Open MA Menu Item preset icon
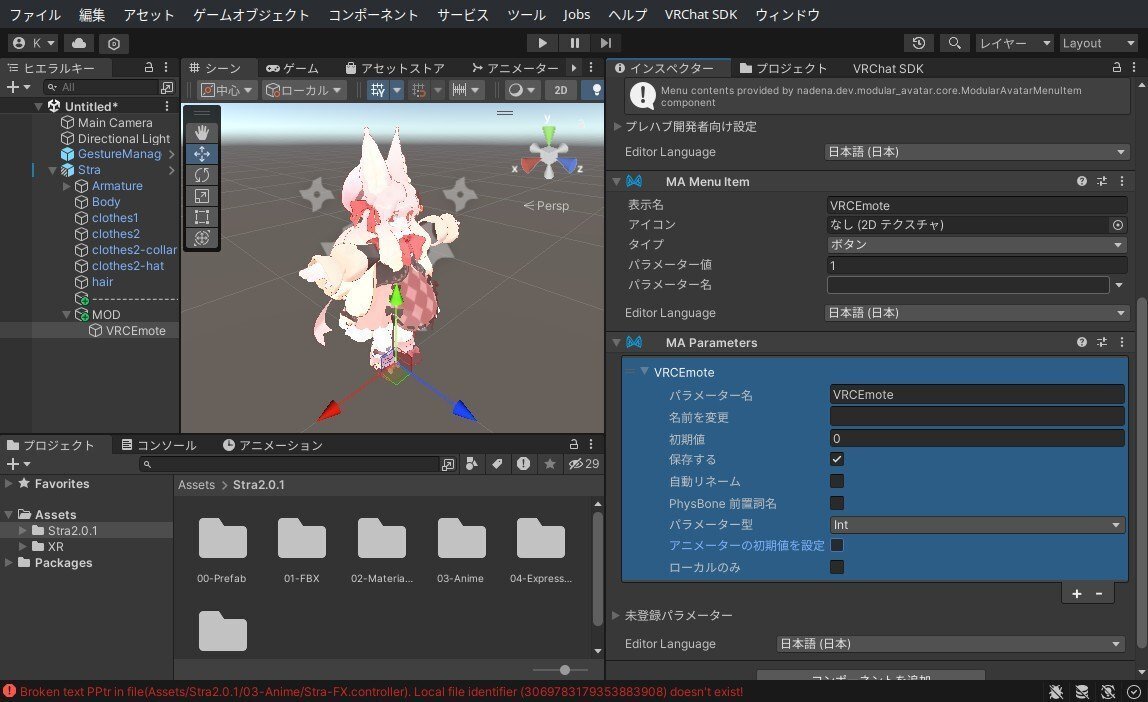Image resolution: width=1148 pixels, height=702 pixels. tap(1102, 181)
